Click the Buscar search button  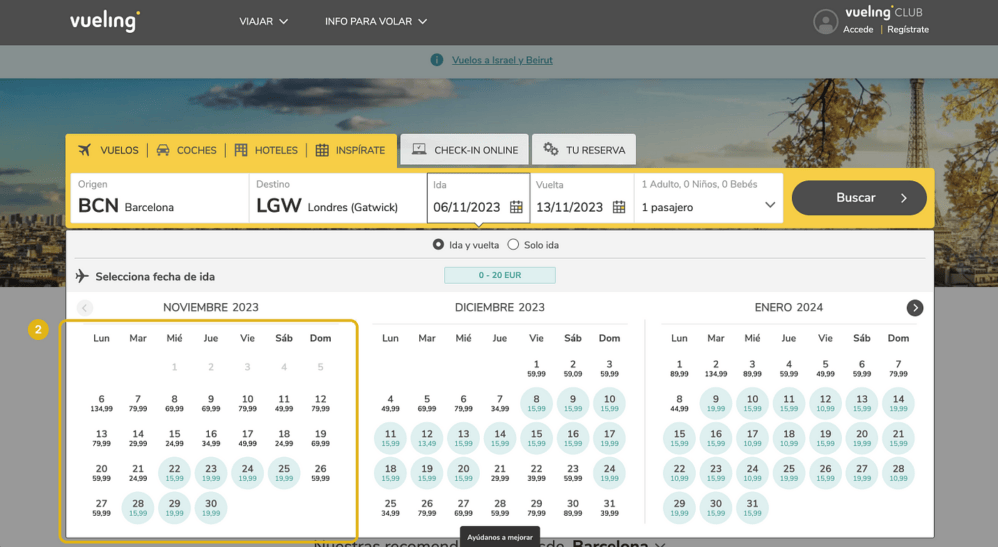click(859, 197)
